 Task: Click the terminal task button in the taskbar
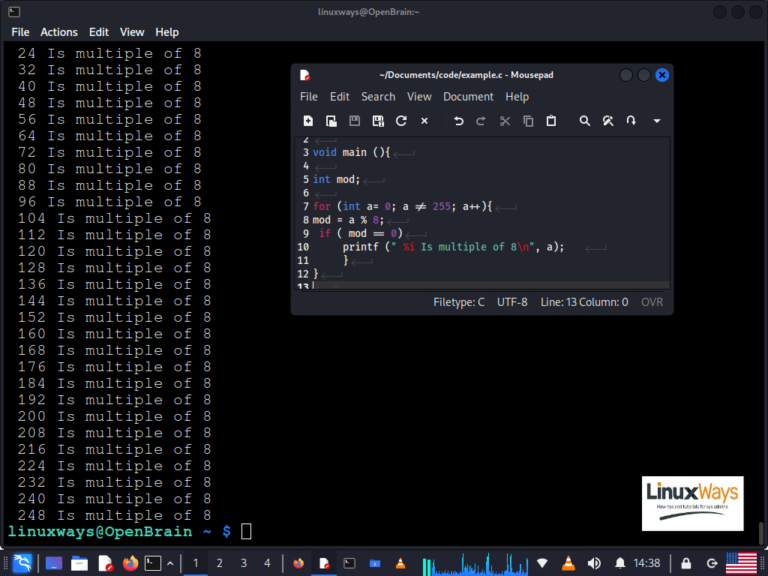(349, 563)
